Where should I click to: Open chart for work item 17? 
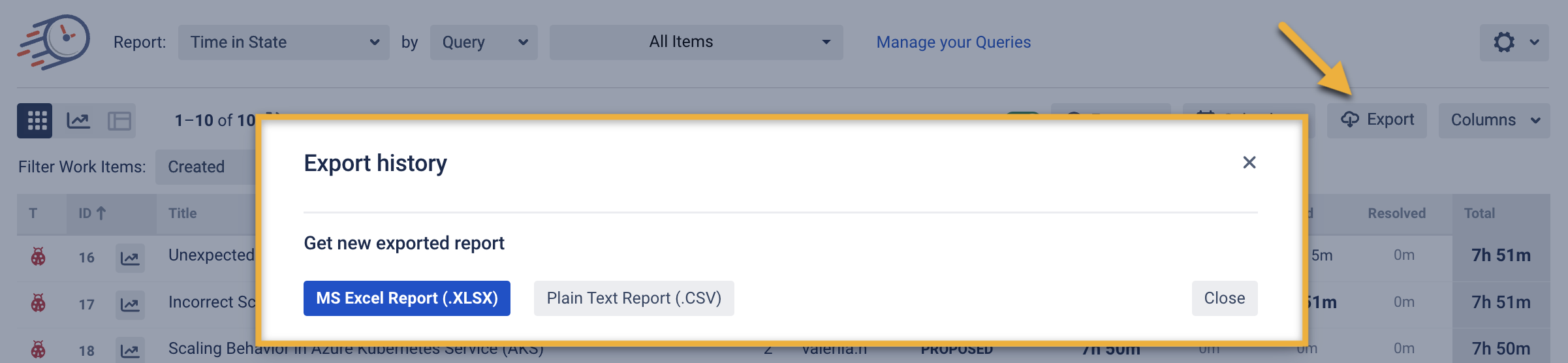[130, 304]
